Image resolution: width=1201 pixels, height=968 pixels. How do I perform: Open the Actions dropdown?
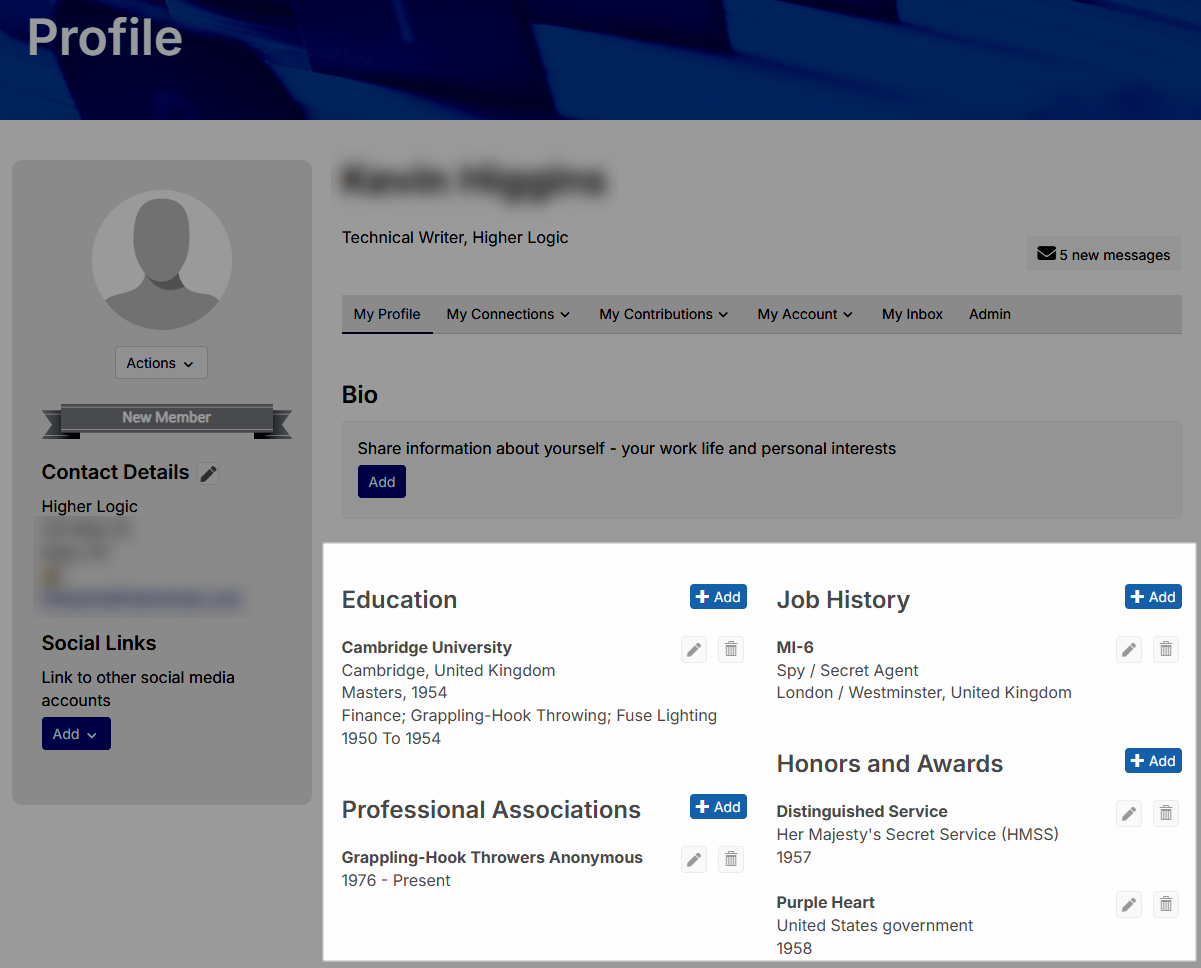(x=161, y=362)
